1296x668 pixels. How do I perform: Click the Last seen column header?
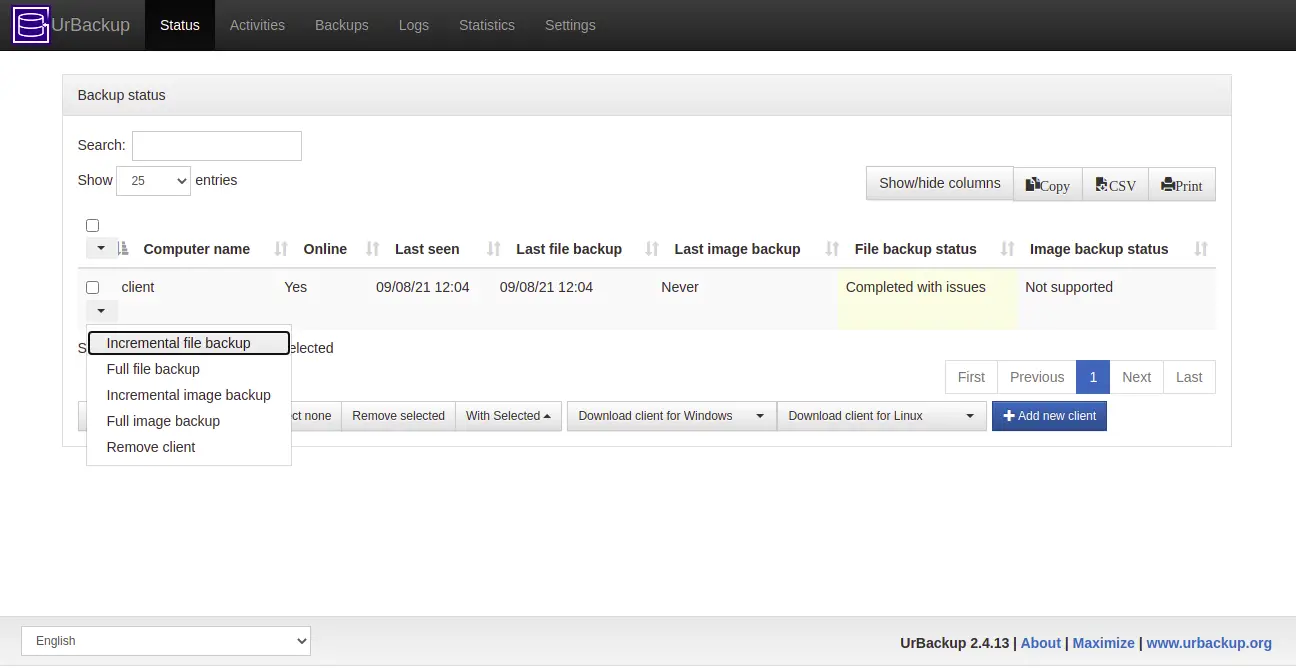(427, 249)
